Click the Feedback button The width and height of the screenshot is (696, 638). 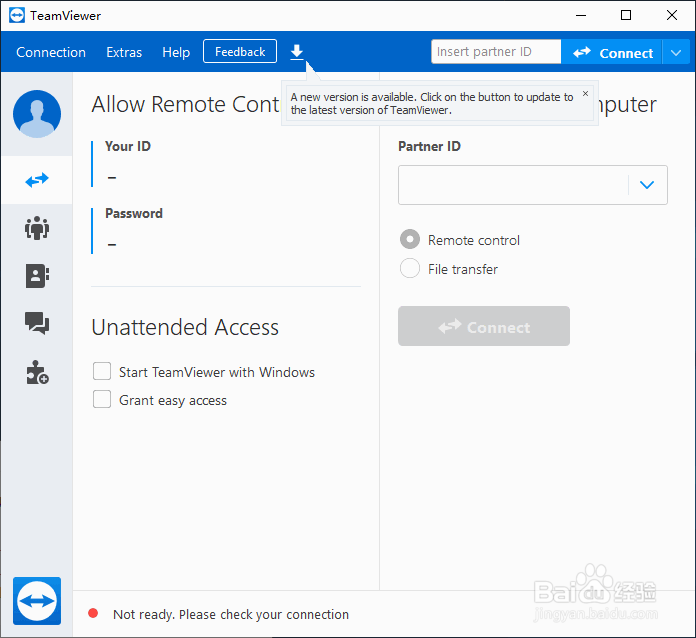240,52
